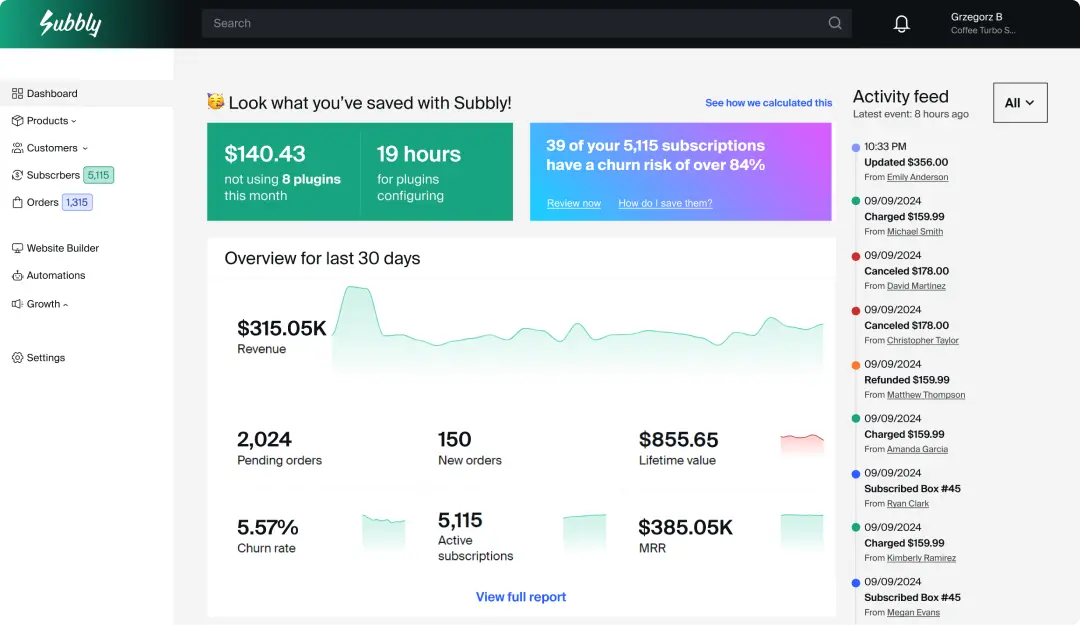Click the 5,115 Subscribers count badge
The image size is (1080, 625).
click(x=98, y=175)
